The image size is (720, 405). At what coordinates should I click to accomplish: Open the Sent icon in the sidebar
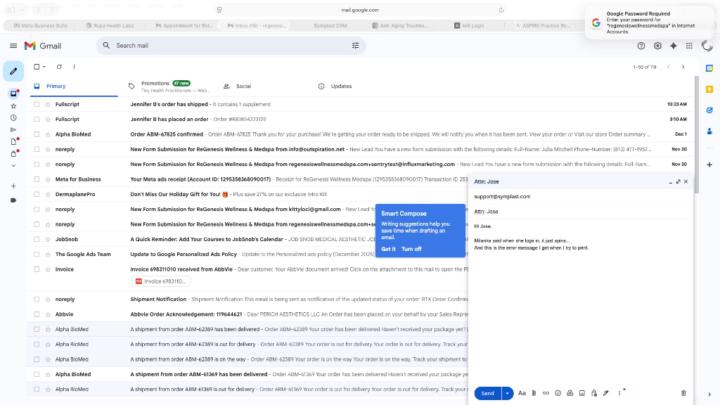[13, 129]
